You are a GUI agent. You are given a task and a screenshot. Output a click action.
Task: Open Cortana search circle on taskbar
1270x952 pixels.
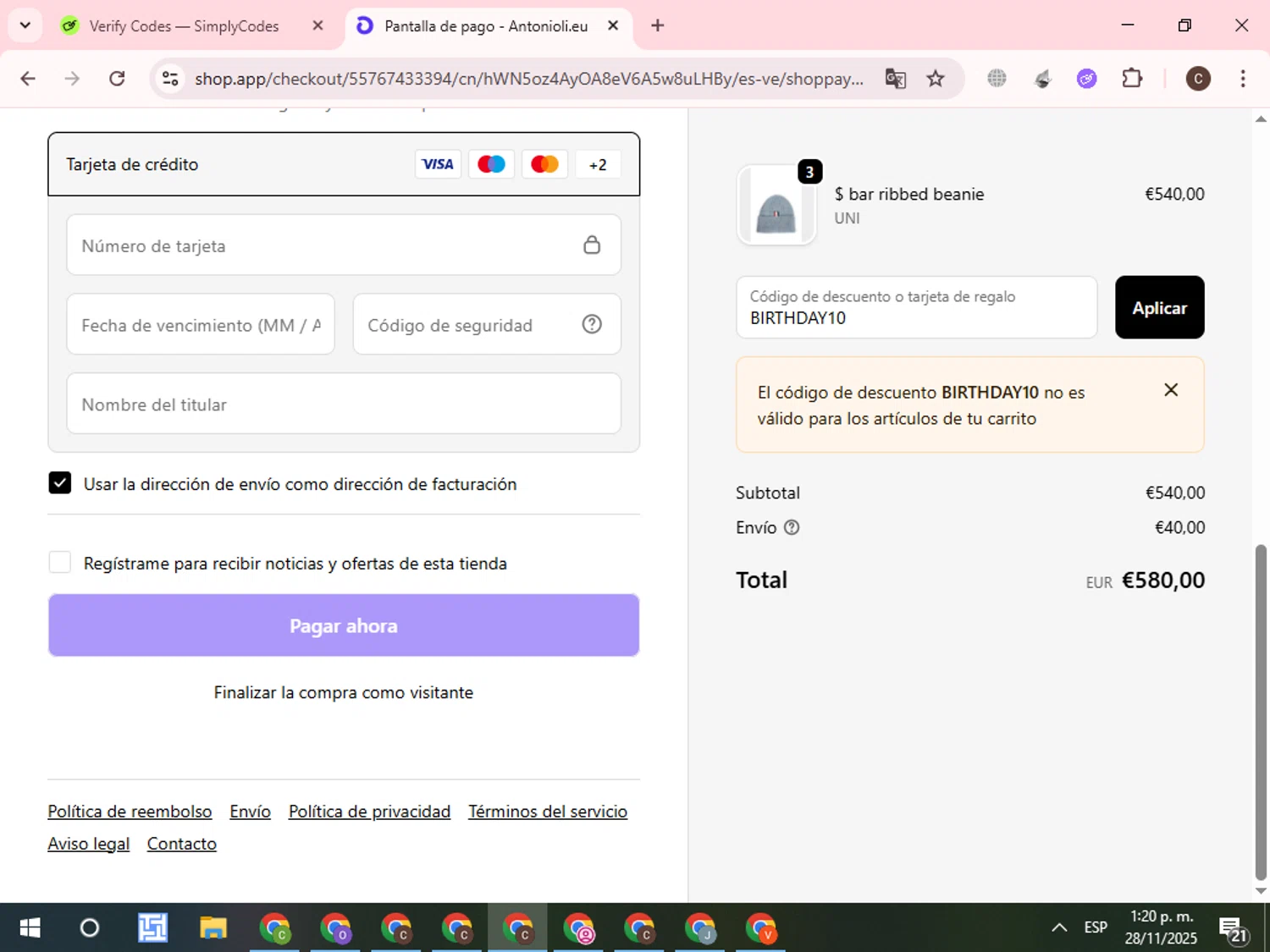(89, 928)
